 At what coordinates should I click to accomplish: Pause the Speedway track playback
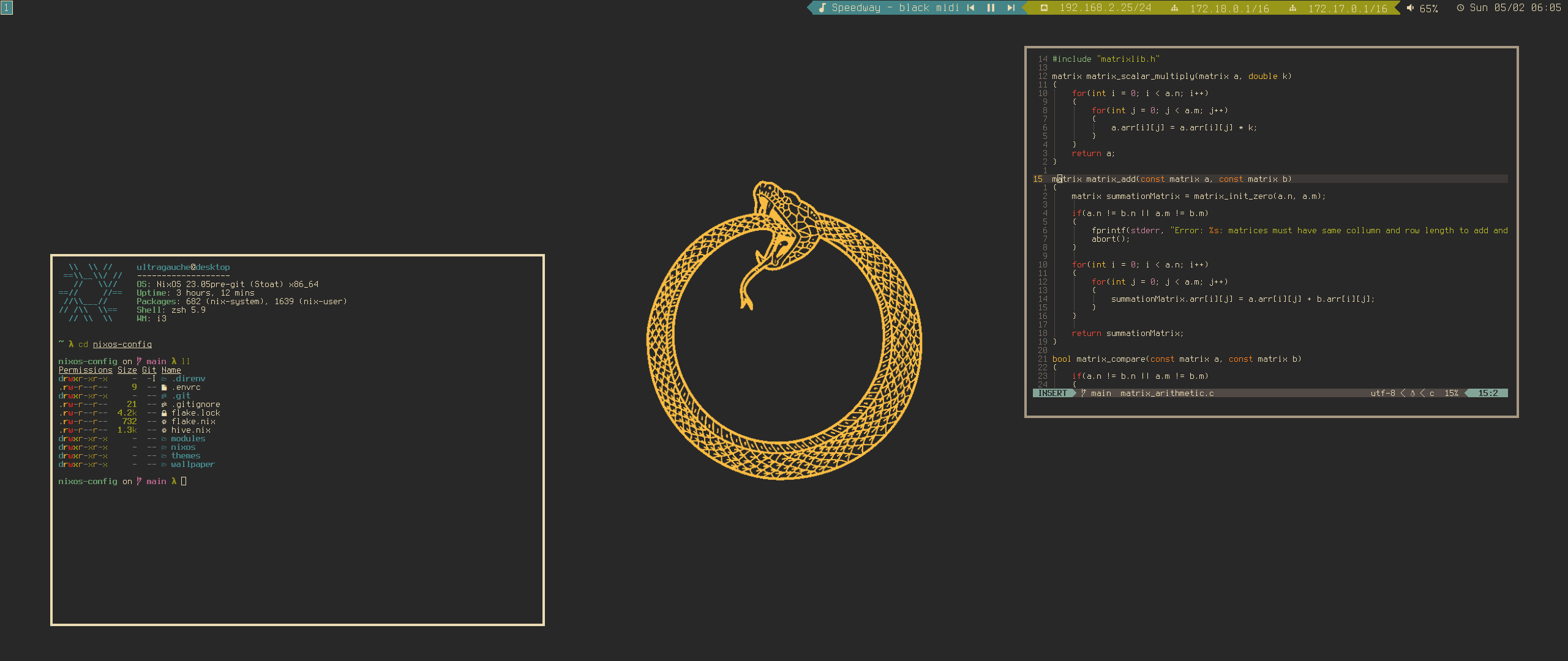[991, 8]
